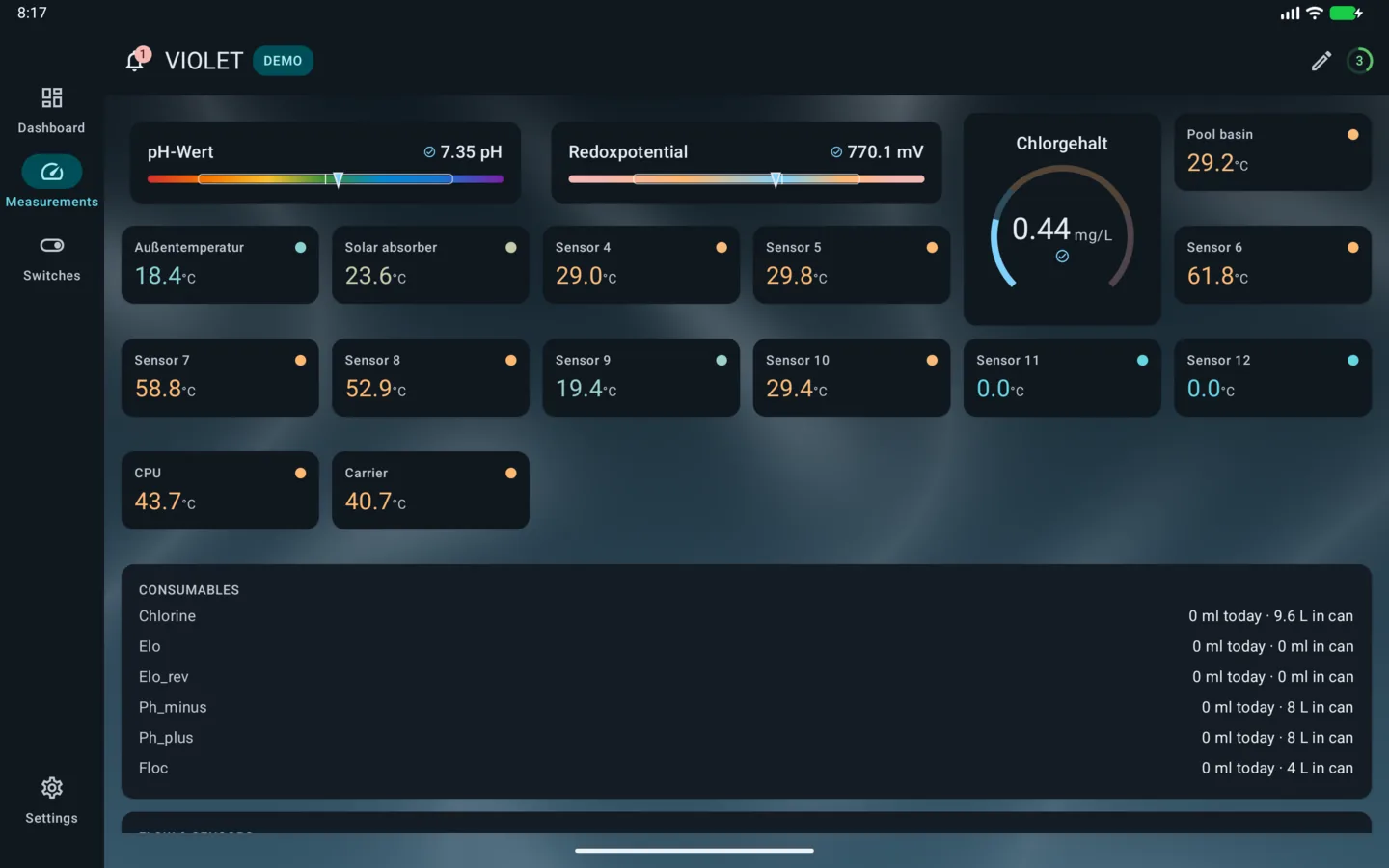Open the Chlorgehalt card title
The image size is (1389, 868).
pos(1062,144)
